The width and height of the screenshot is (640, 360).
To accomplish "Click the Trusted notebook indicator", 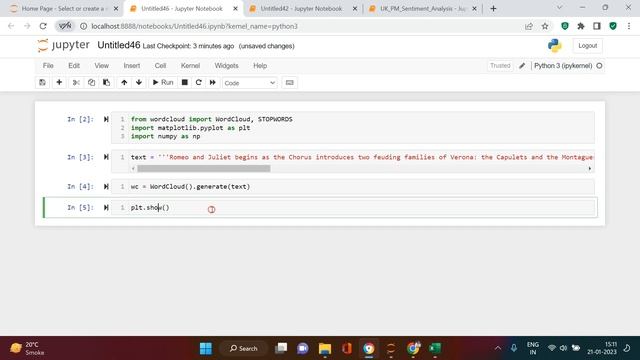I will [500, 66].
